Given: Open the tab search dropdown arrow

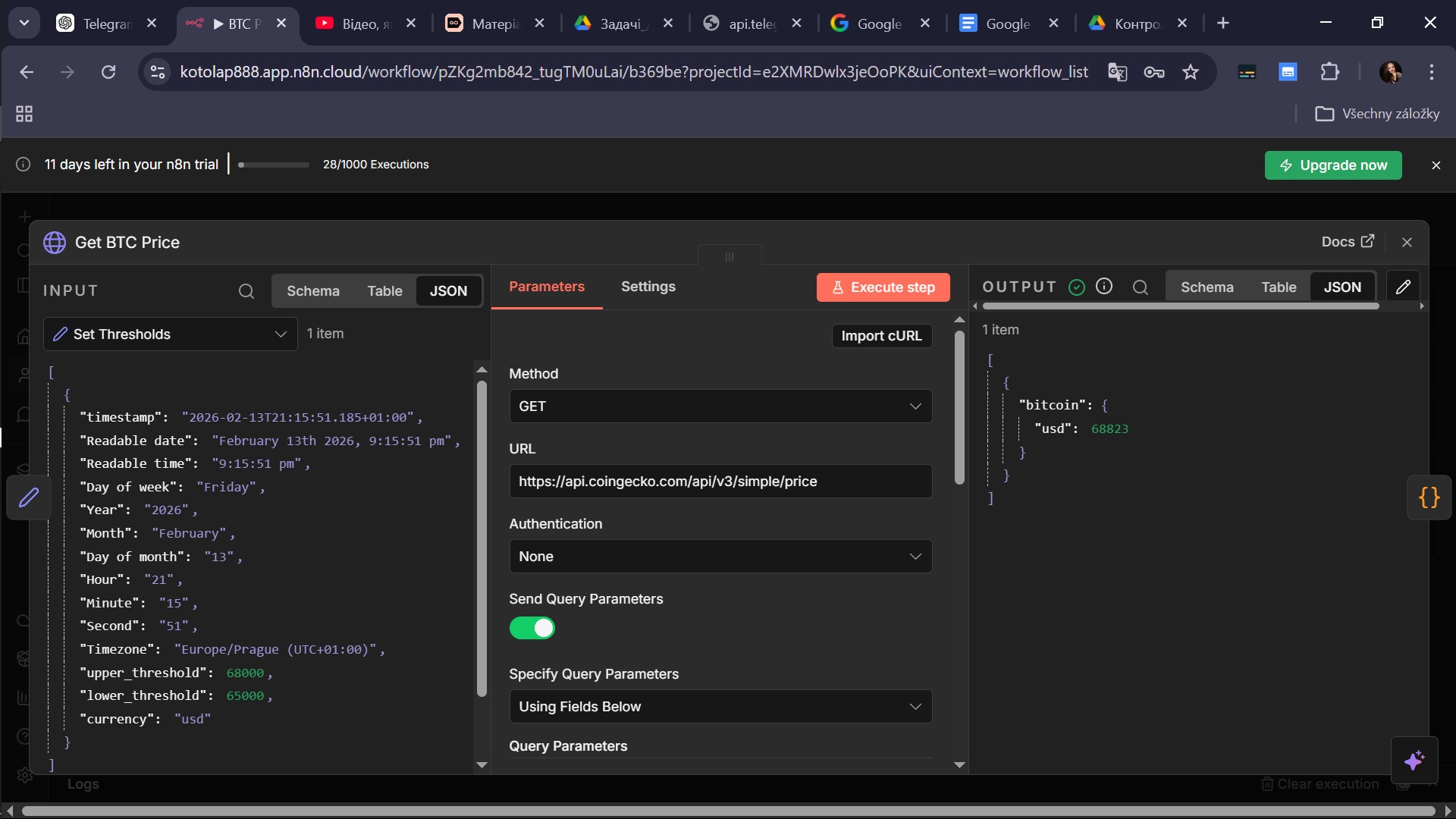Looking at the screenshot, I should (x=24, y=24).
